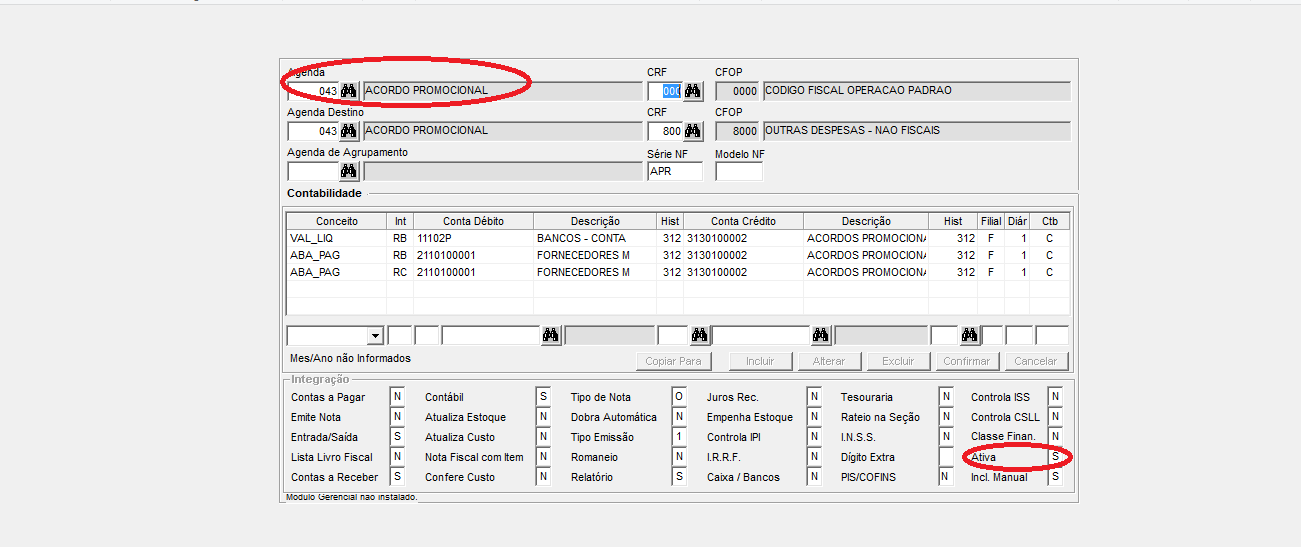Image resolution: width=1301 pixels, height=547 pixels.
Task: Click binoculars next to credit account entry field
Action: point(821,335)
